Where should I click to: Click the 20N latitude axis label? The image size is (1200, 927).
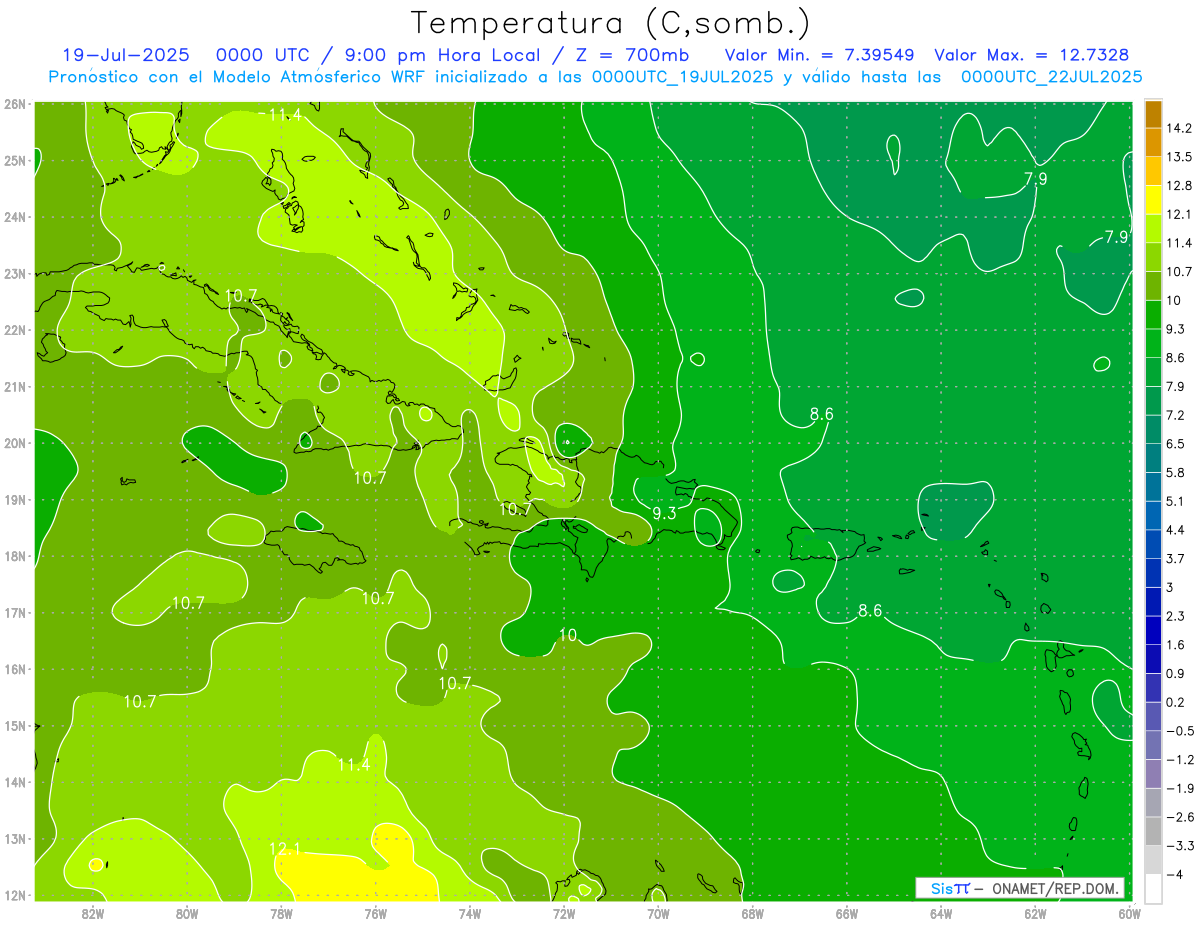(14, 443)
